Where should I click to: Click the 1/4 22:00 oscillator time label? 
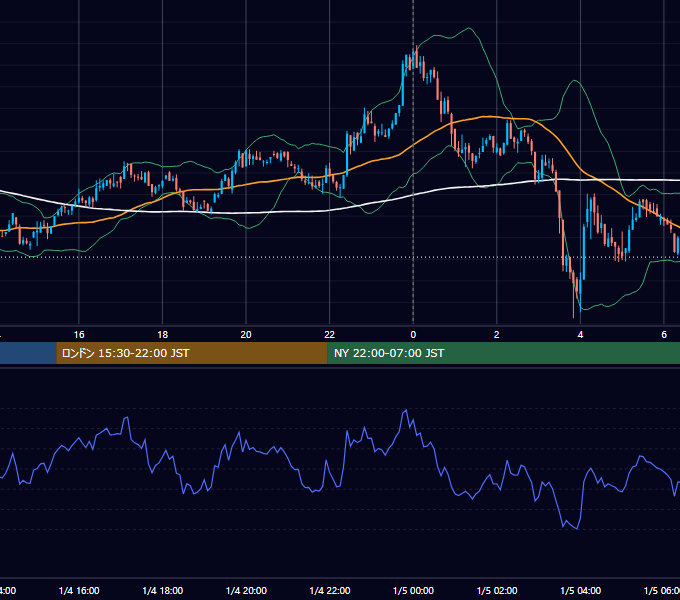tap(330, 590)
